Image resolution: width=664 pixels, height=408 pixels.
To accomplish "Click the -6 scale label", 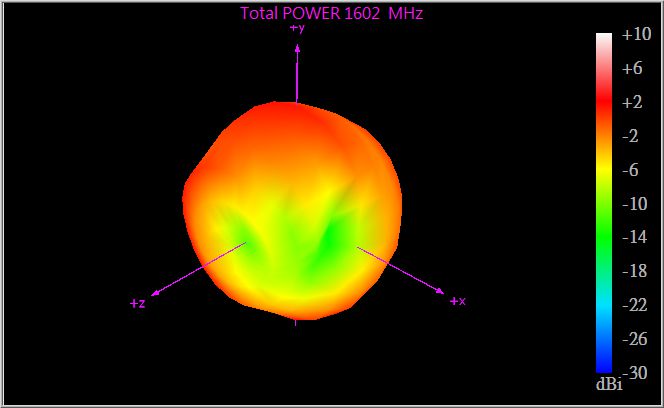I will [630, 169].
